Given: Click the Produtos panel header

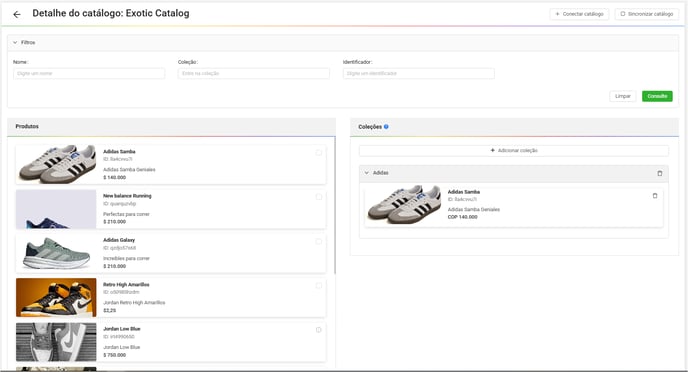Looking at the screenshot, I should point(172,126).
